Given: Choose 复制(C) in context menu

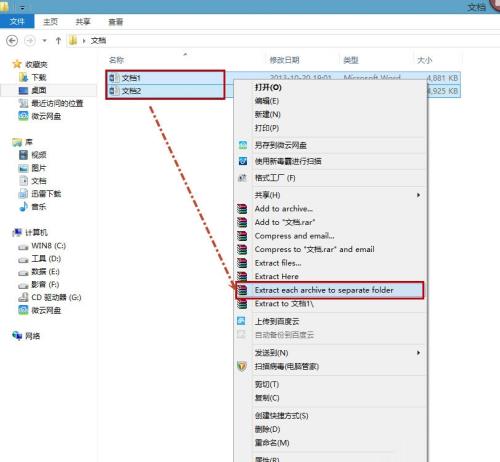Looking at the screenshot, I should click(267, 398).
